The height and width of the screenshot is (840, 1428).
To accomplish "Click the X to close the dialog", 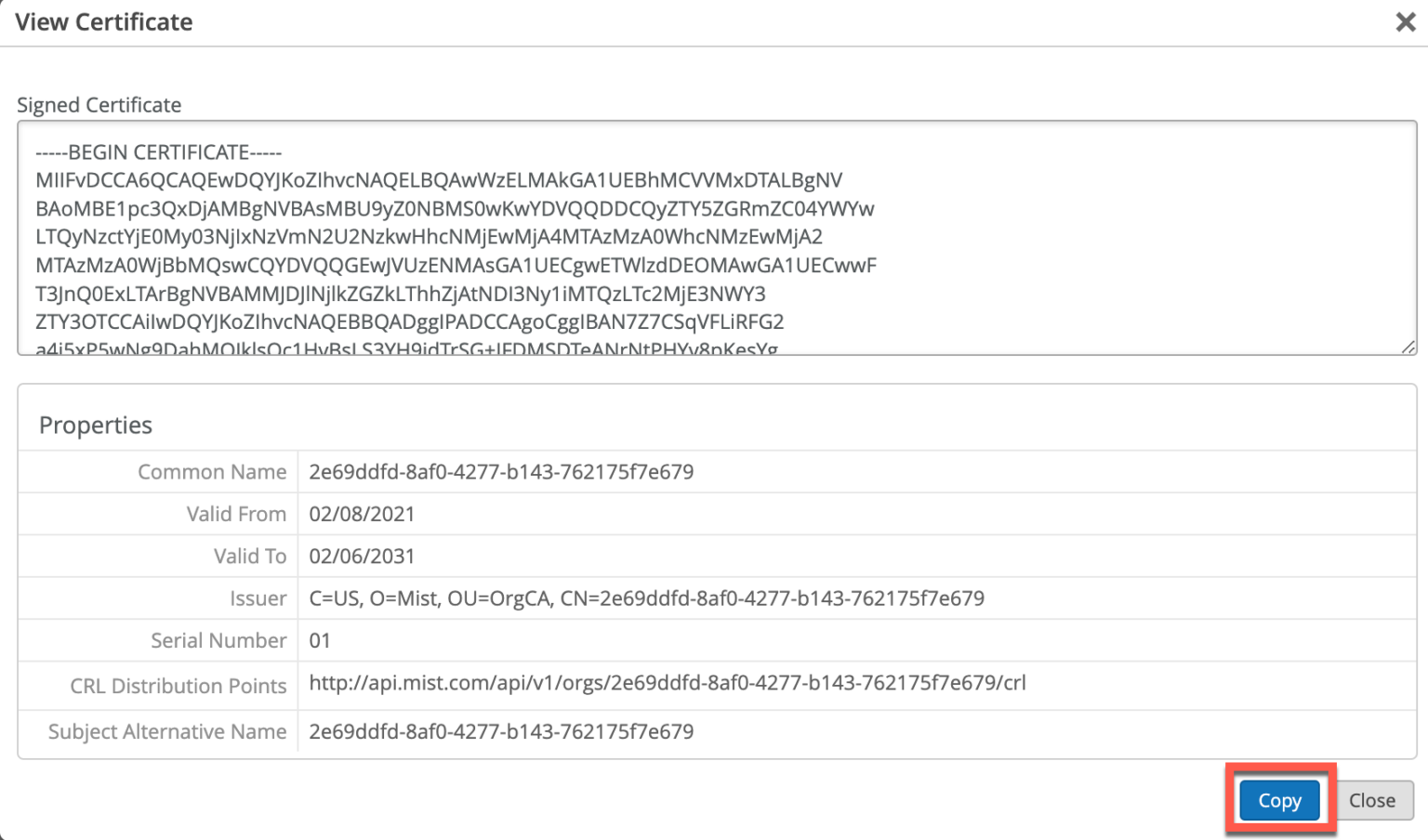I will [x=1405, y=22].
